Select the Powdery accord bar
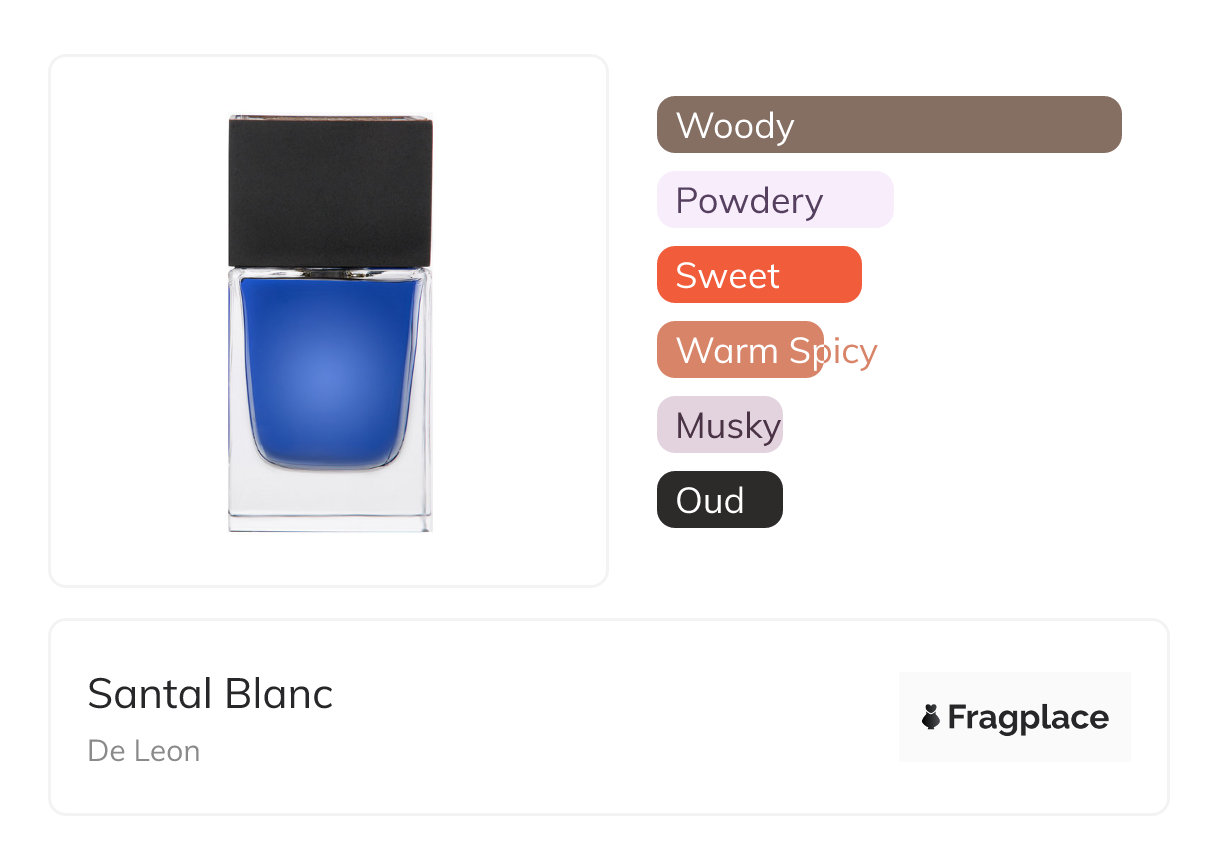Viewport: 1218px width, 864px height. (x=775, y=200)
